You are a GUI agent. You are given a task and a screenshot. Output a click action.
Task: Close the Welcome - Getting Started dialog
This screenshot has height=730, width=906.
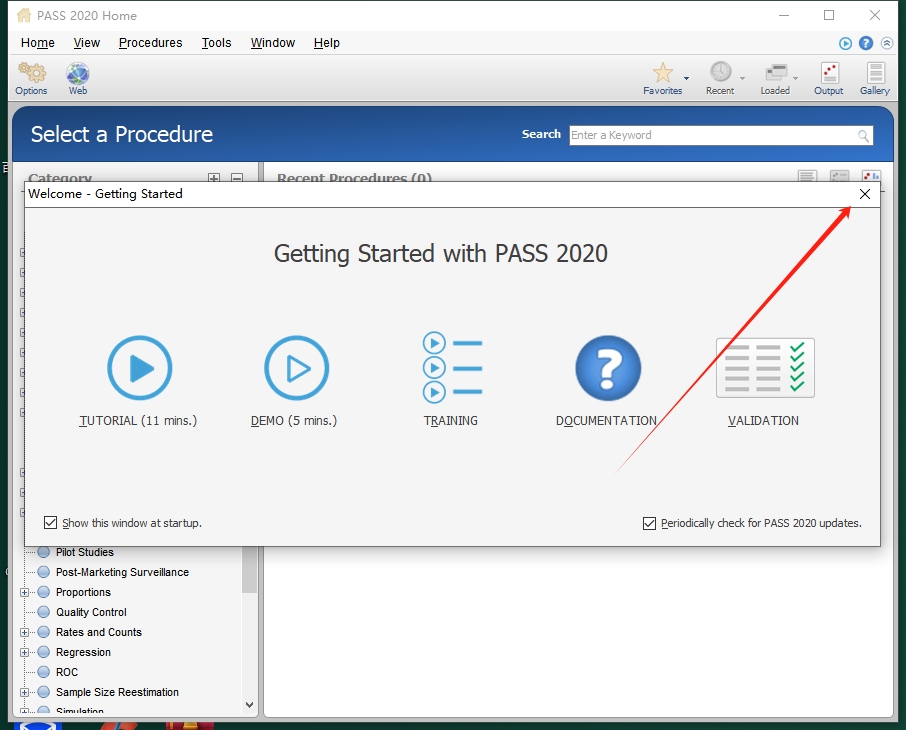pyautogui.click(x=864, y=194)
